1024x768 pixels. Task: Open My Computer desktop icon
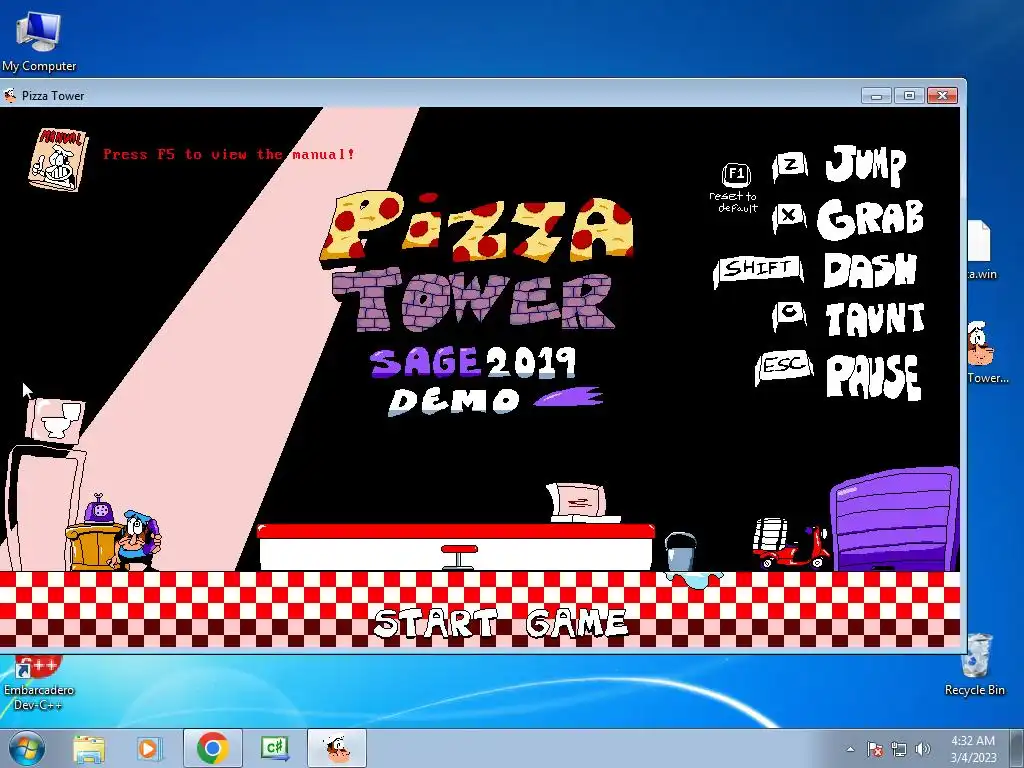click(39, 40)
